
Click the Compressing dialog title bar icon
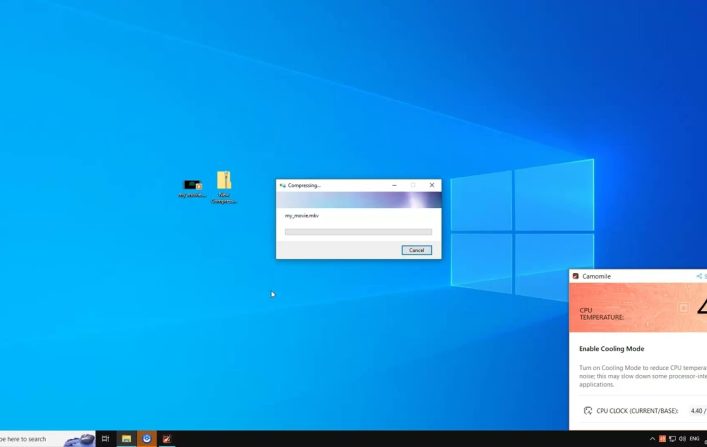(x=283, y=185)
